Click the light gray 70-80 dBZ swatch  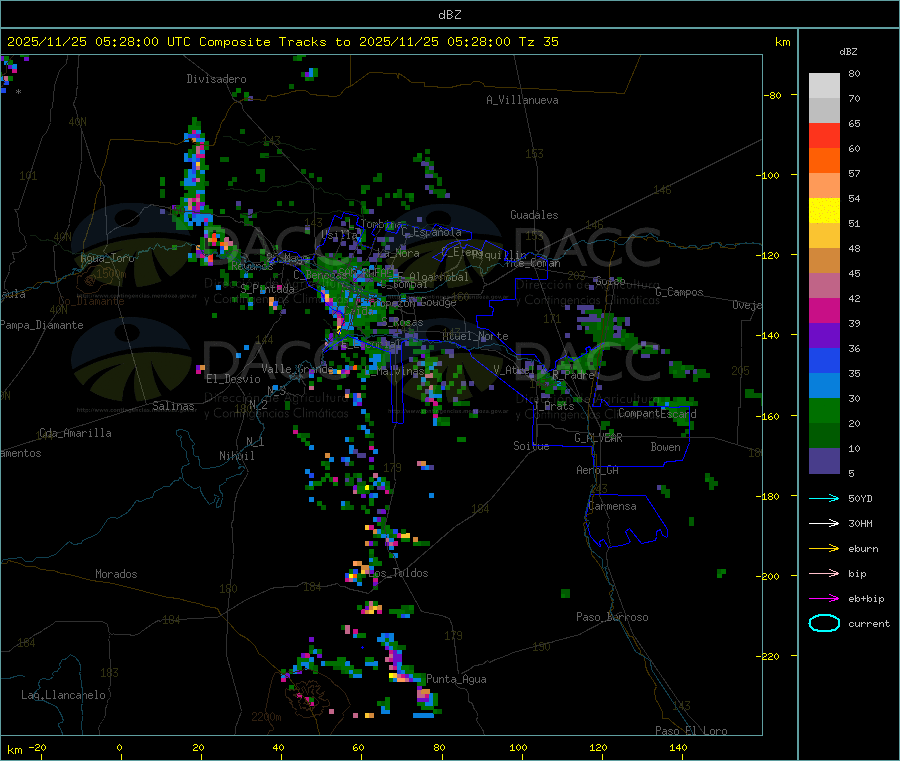(824, 86)
